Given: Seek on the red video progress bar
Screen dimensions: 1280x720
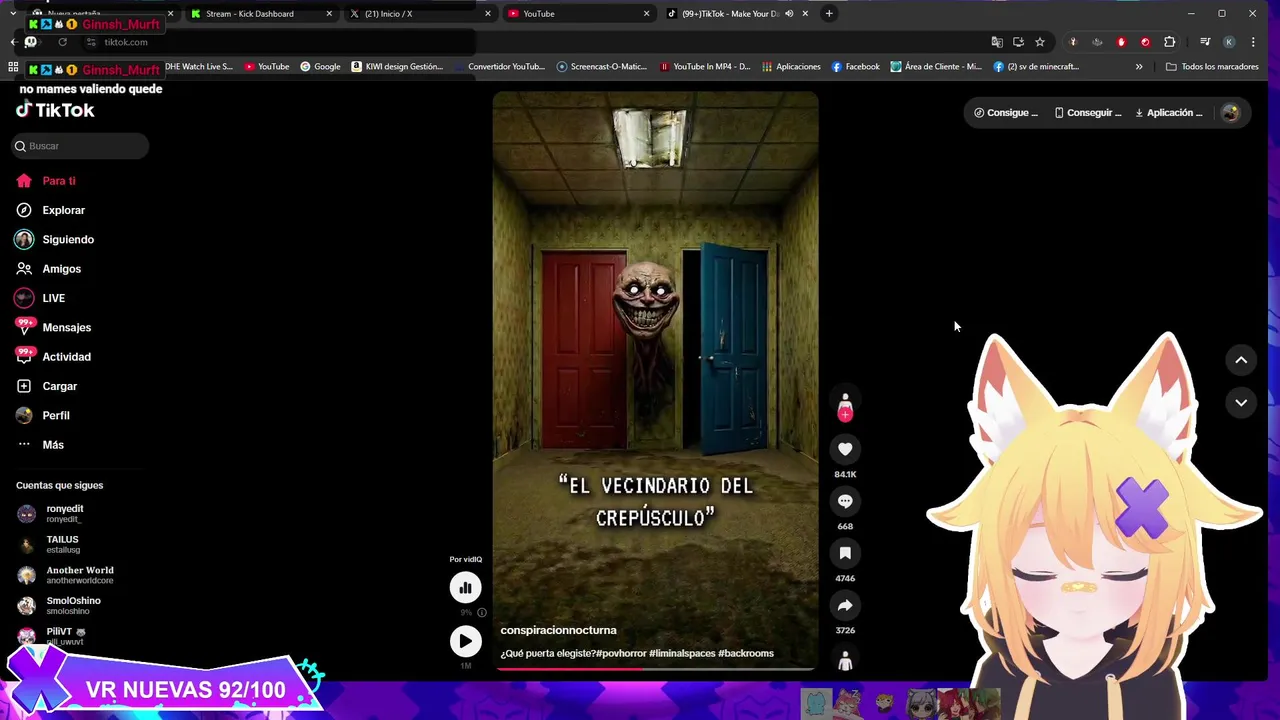Looking at the screenshot, I should click(655, 668).
